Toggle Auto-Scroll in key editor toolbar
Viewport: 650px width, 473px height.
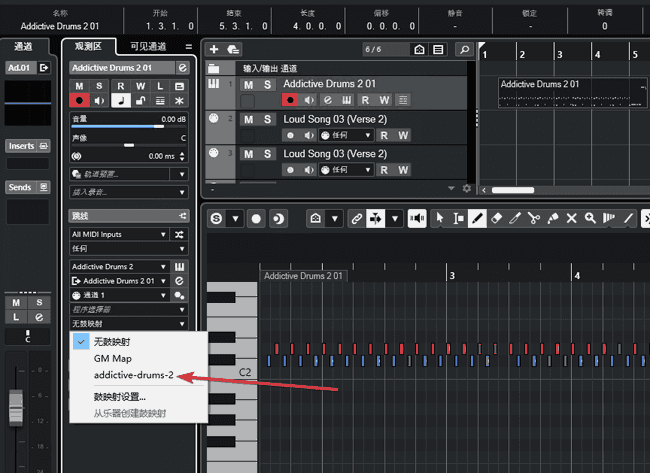[x=376, y=218]
